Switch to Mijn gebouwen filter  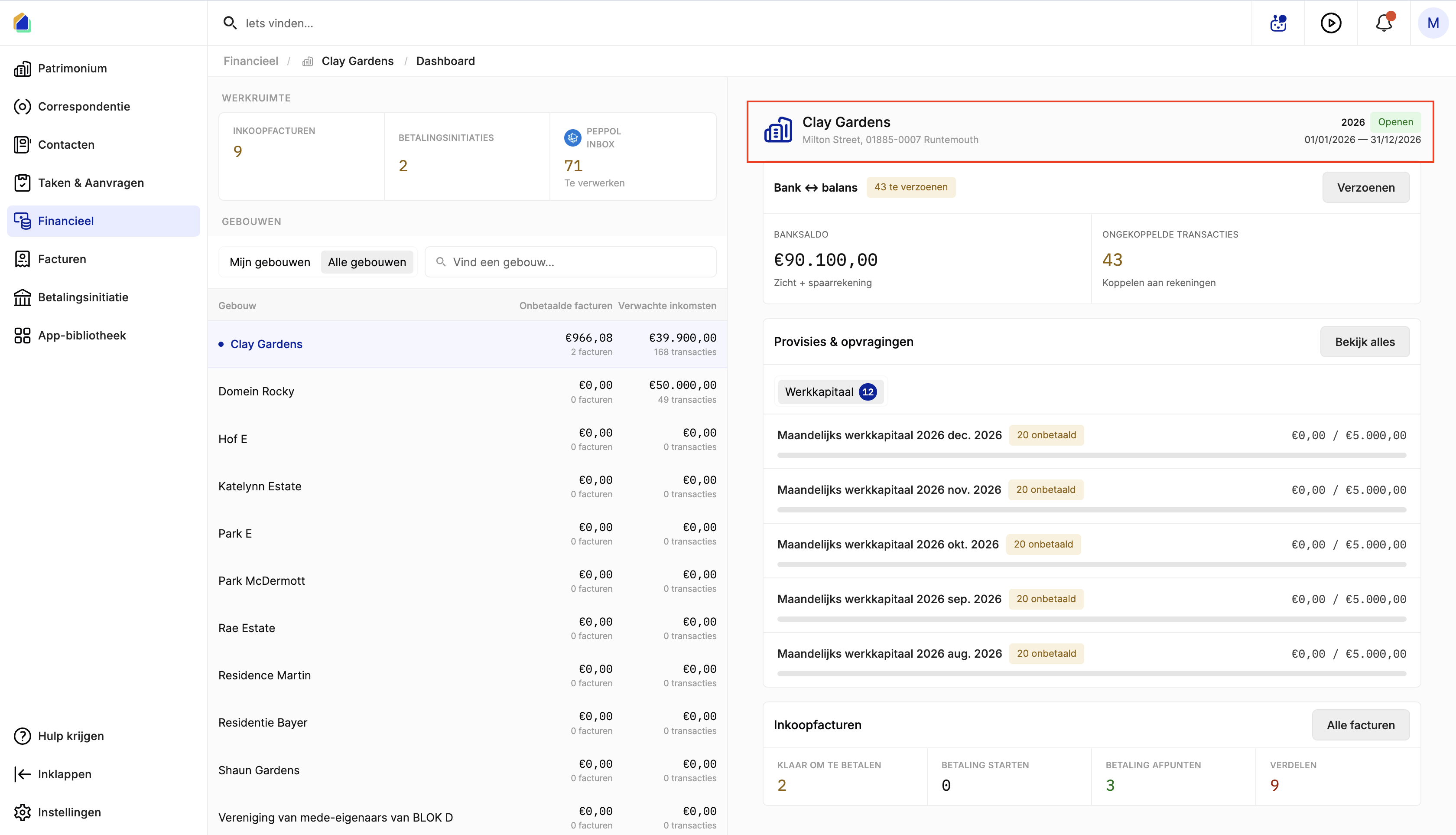point(270,262)
